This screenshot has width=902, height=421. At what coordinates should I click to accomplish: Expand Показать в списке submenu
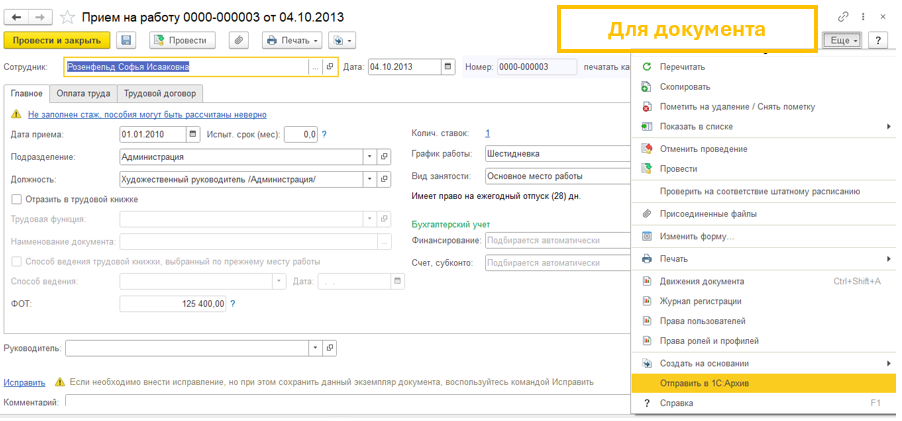[889, 127]
